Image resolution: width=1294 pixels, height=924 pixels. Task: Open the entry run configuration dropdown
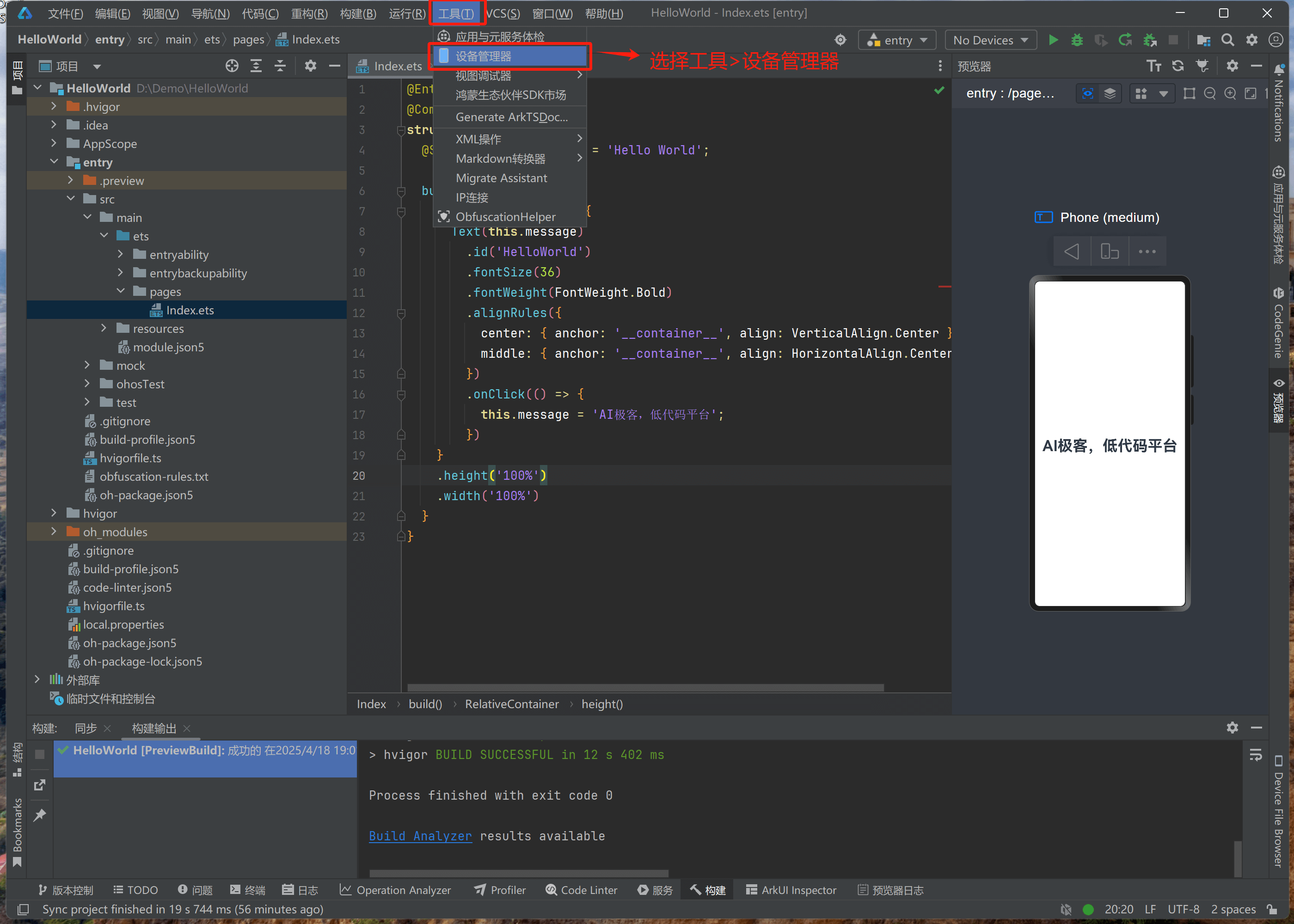[897, 40]
